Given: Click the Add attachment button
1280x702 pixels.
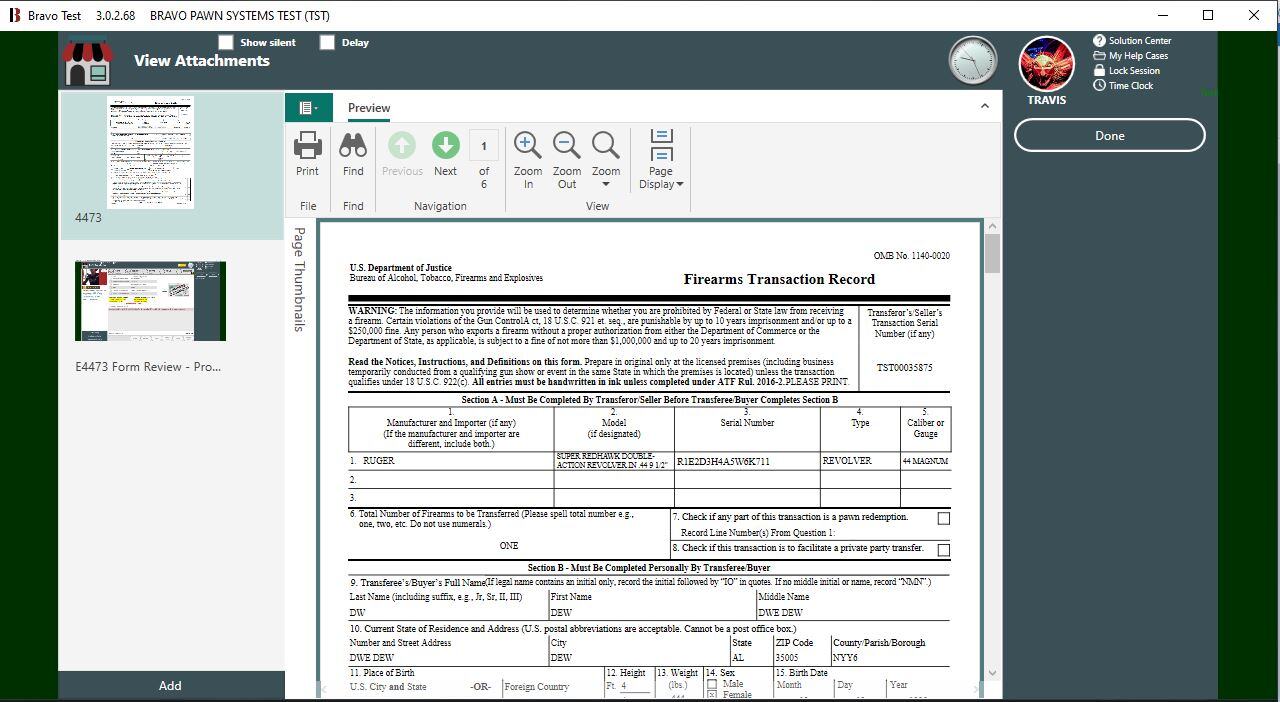Looking at the screenshot, I should pos(171,686).
